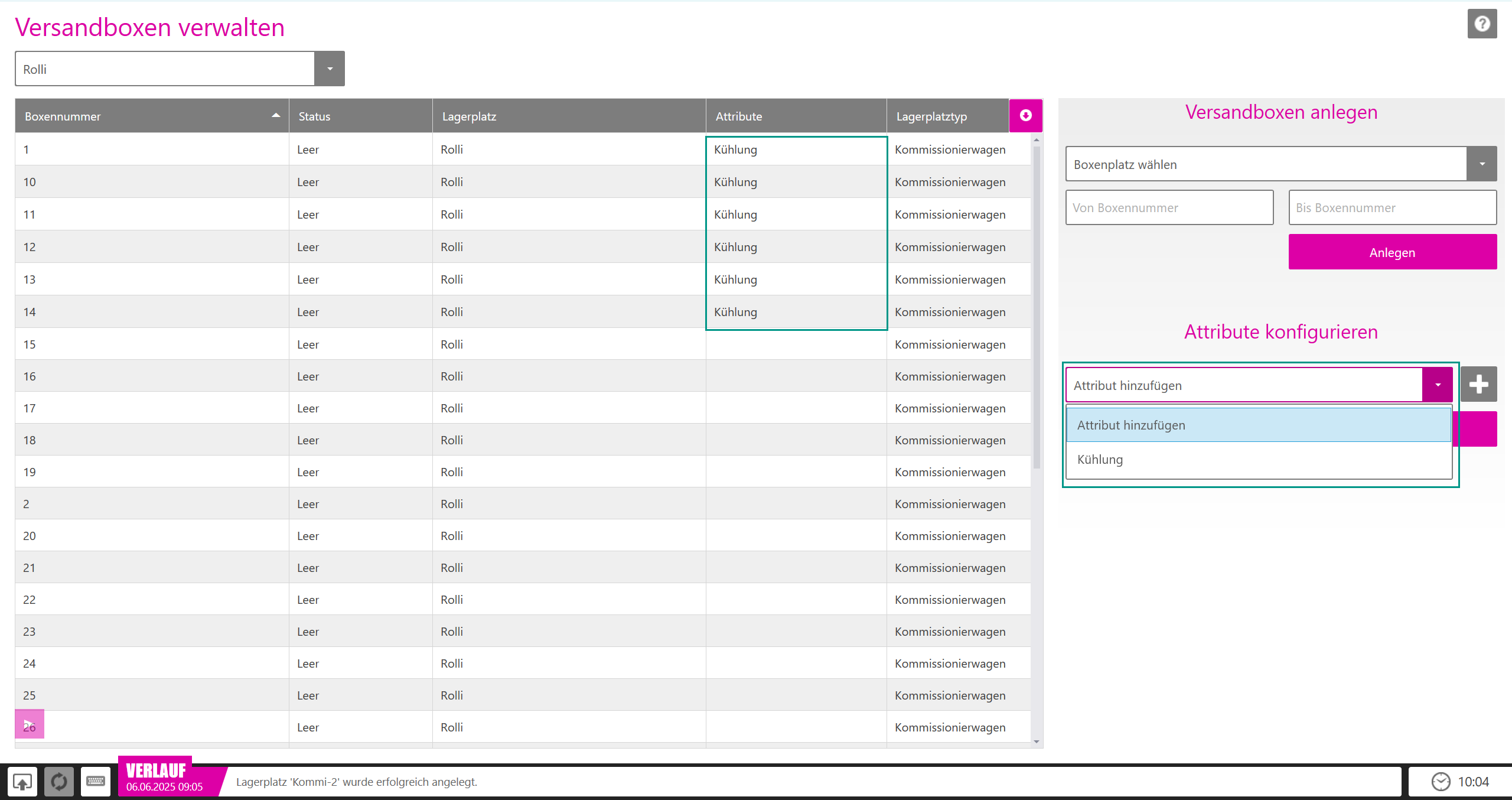
Task: Click the pink play arrow marker at row 26
Action: 29,724
